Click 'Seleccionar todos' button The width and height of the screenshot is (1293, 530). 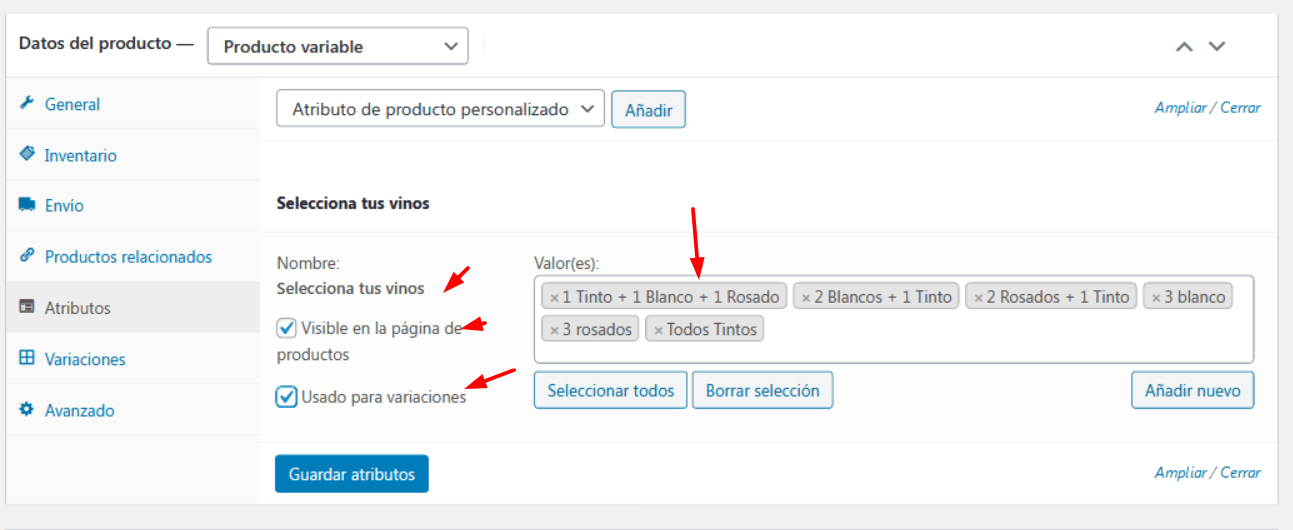point(611,390)
